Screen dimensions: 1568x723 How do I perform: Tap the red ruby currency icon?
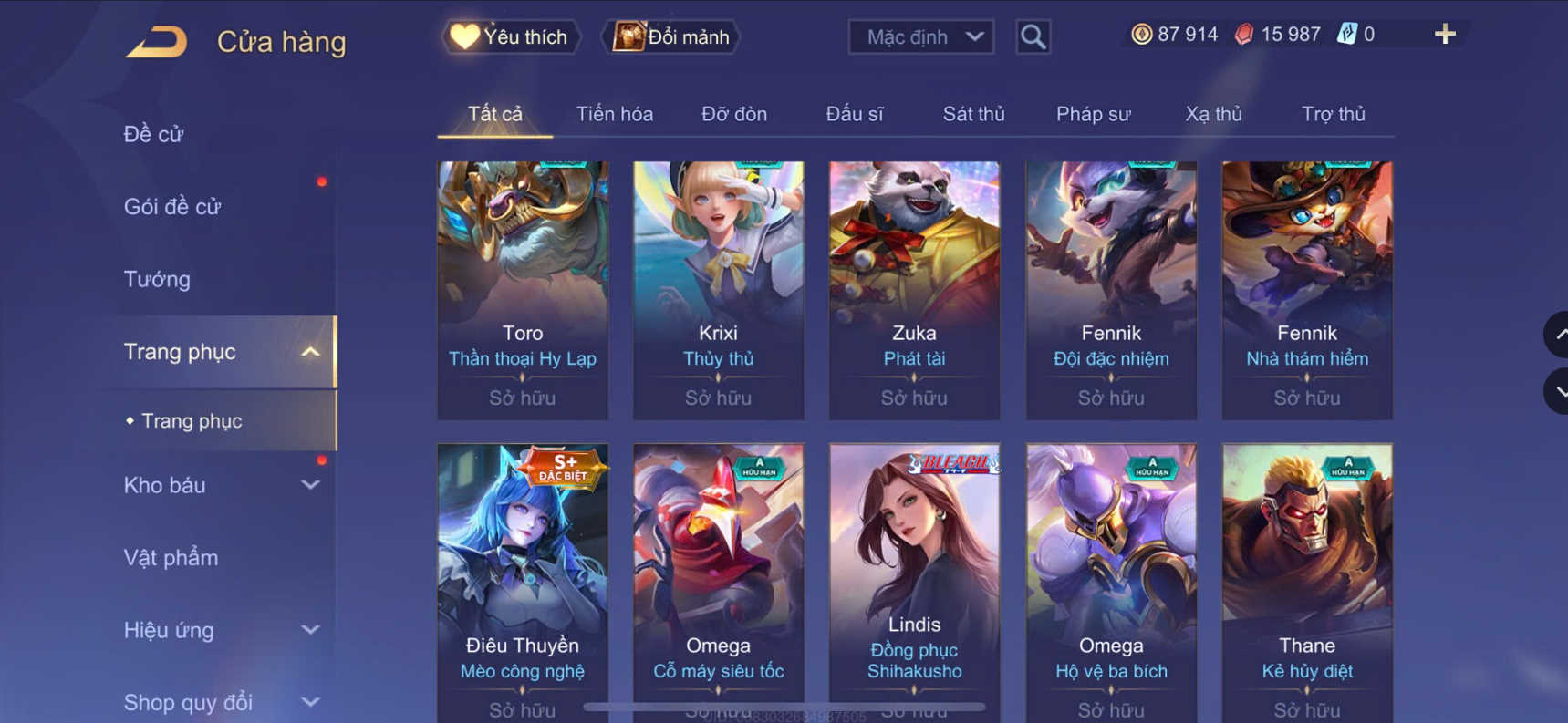1243,35
